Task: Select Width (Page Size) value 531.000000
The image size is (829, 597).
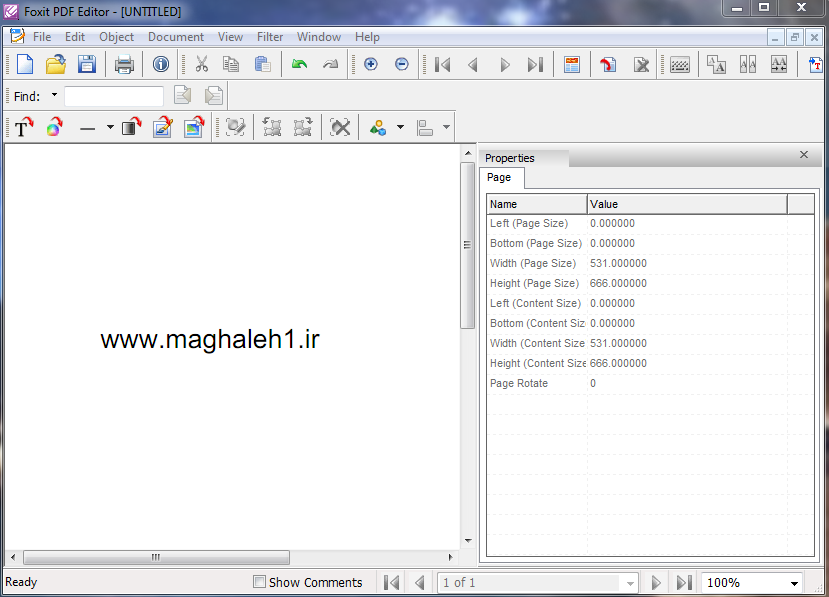Action: click(618, 263)
